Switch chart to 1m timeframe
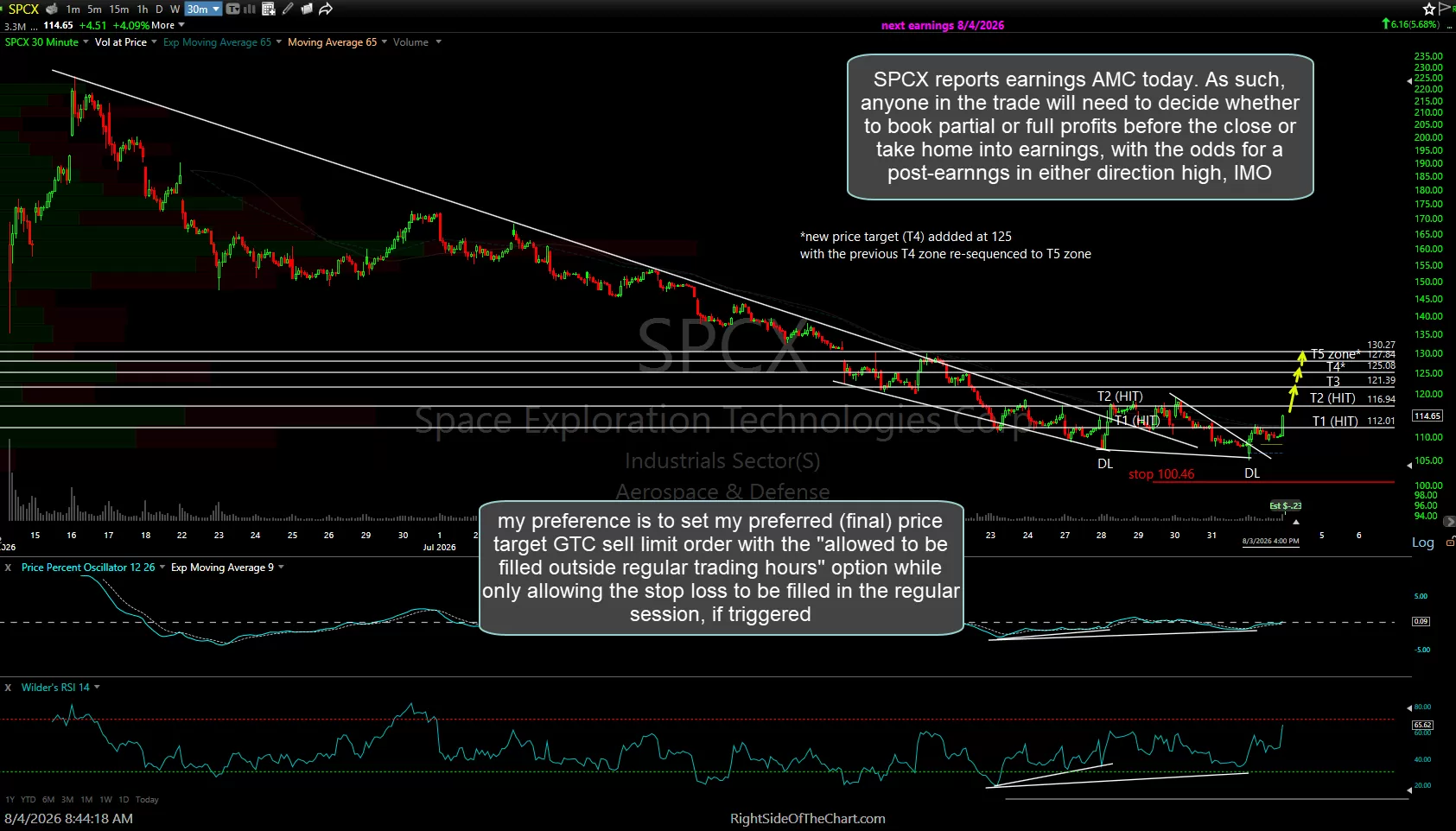This screenshot has height=831, width=1456. pyautogui.click(x=73, y=10)
